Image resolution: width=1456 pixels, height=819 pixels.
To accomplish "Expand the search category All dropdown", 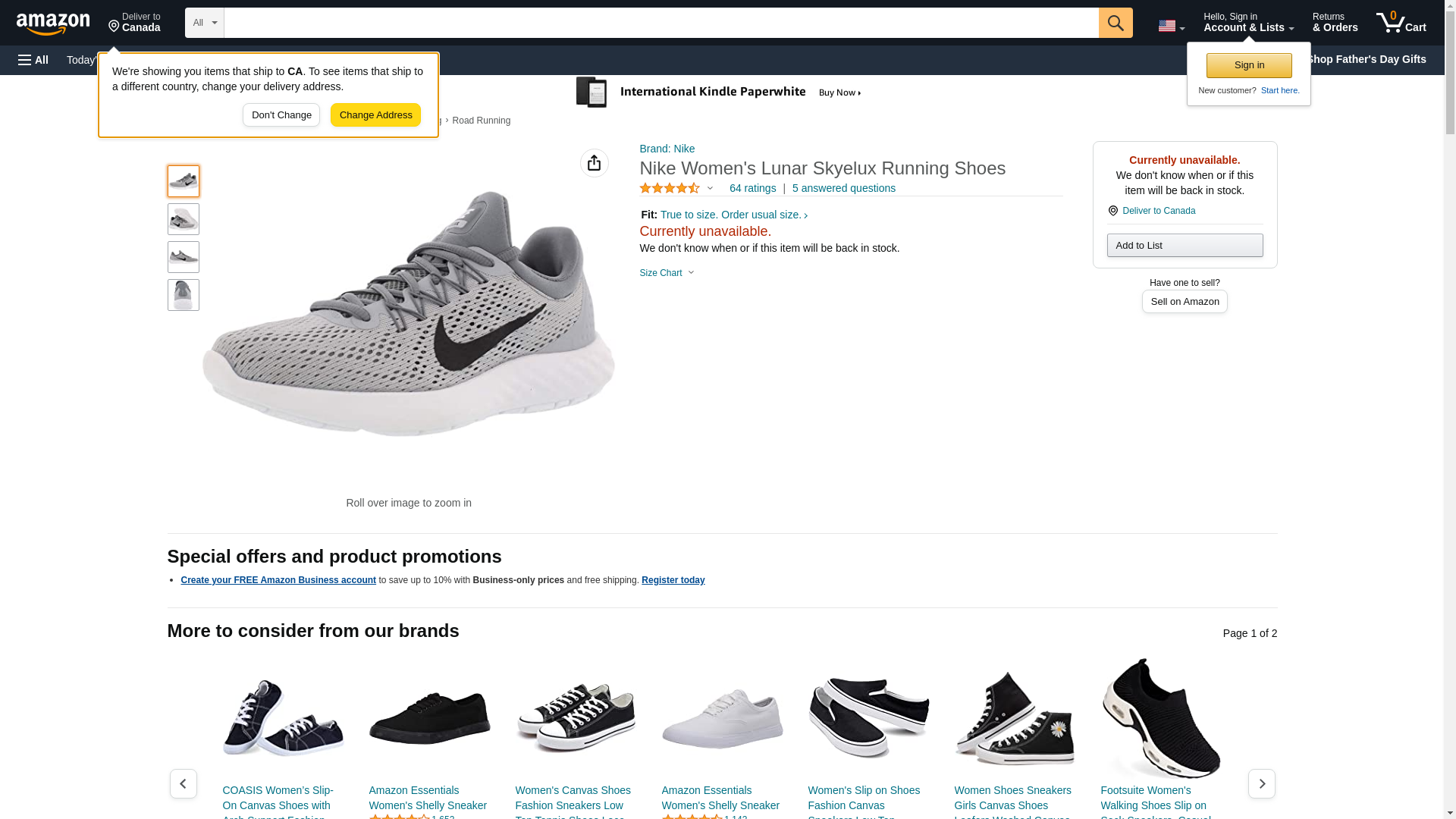I will click(204, 23).
